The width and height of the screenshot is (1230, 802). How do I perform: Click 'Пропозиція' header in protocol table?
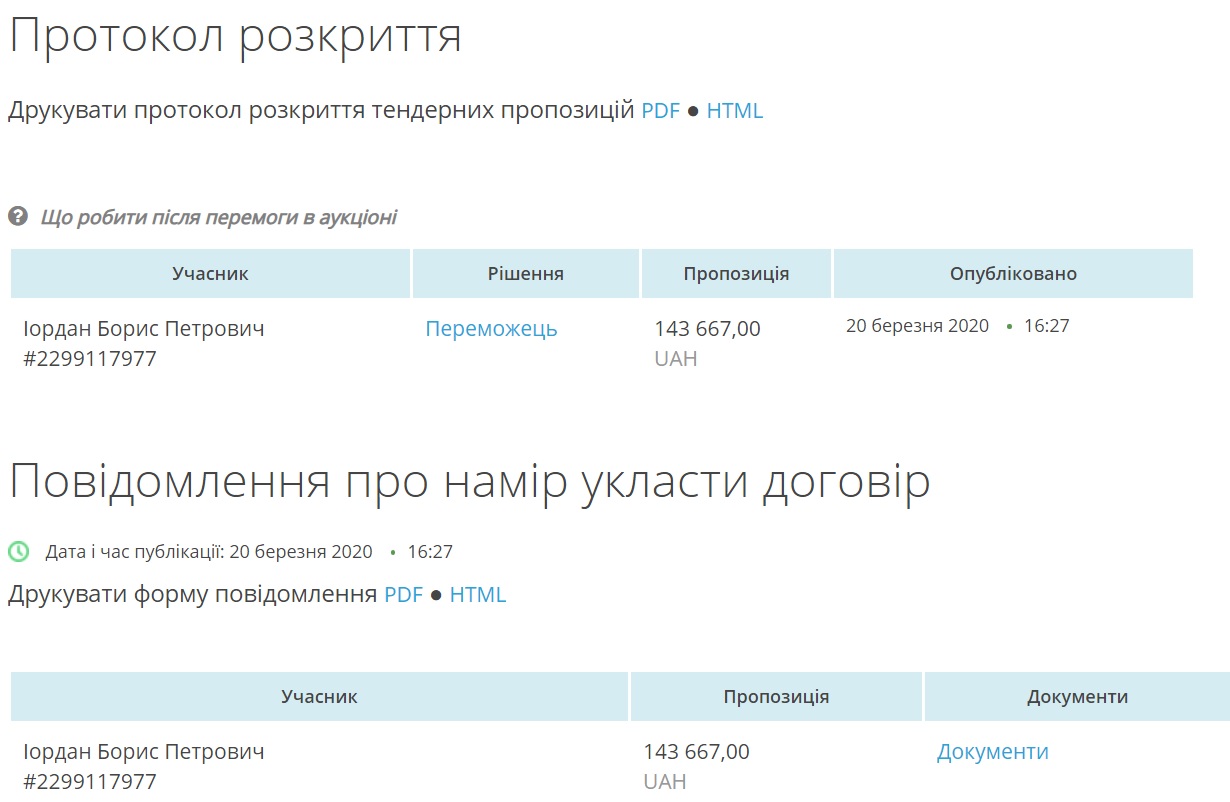tap(736, 274)
